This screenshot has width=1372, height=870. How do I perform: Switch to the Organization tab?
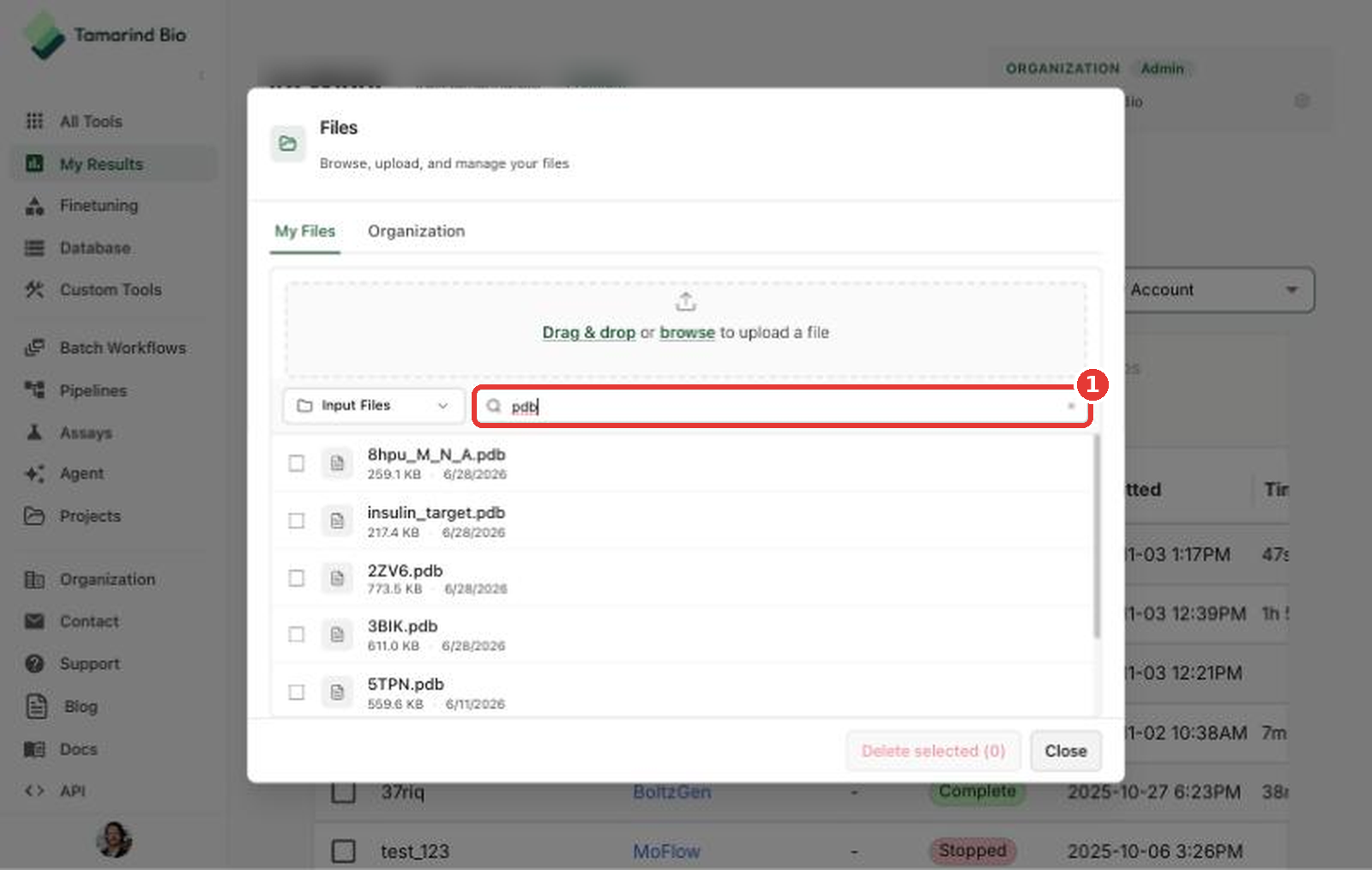click(416, 231)
